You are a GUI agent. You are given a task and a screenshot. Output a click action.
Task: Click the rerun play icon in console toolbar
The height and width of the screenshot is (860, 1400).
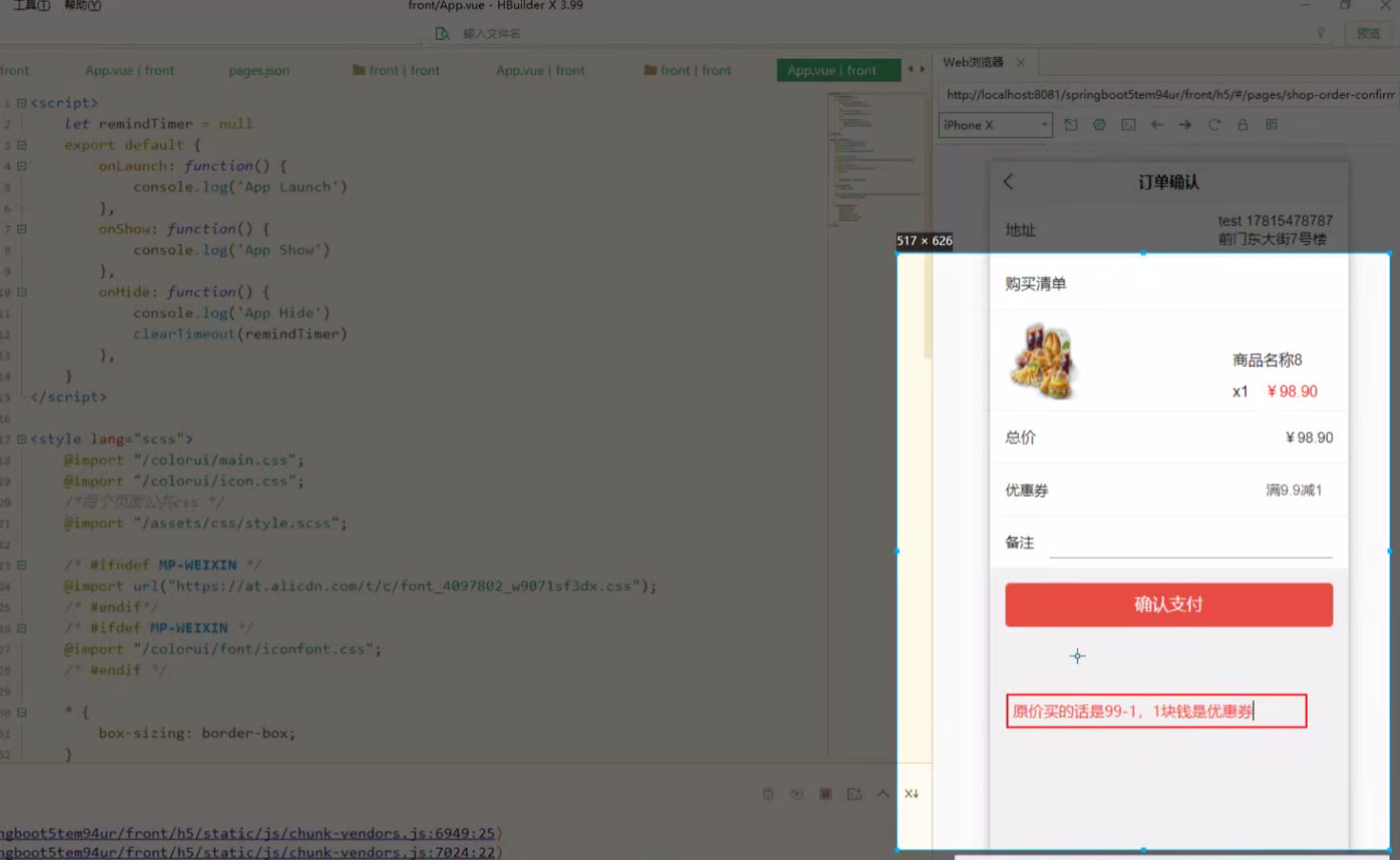tap(797, 794)
